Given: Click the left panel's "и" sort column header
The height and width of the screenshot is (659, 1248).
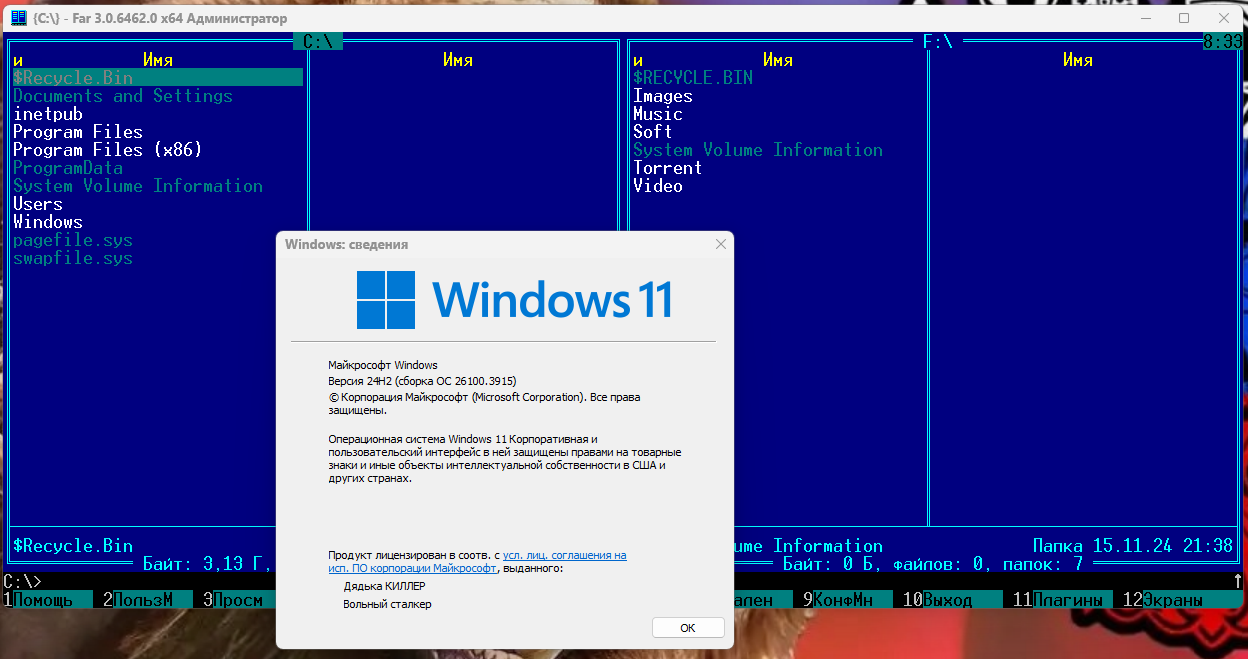Looking at the screenshot, I should point(18,60).
